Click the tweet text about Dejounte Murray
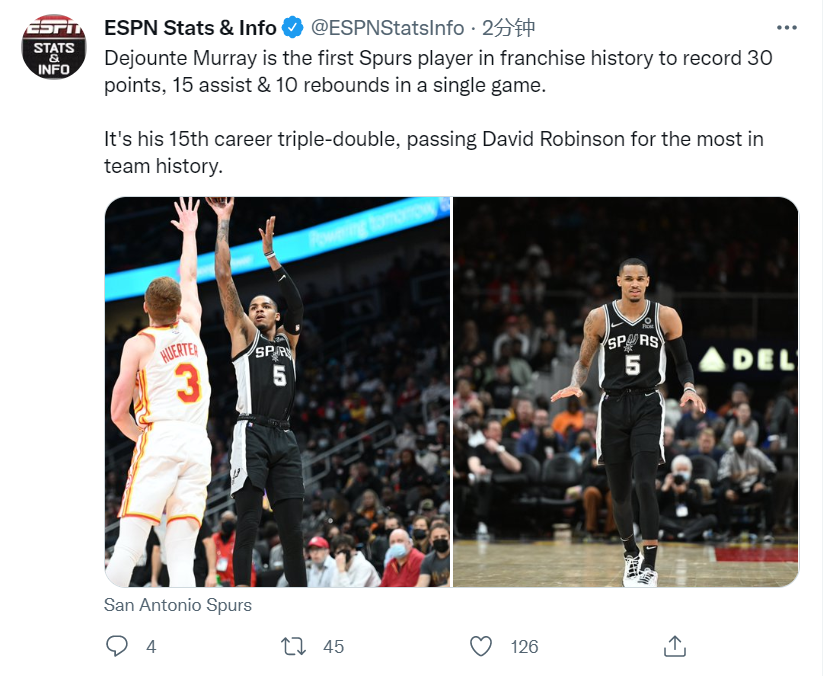The image size is (823, 676). (x=438, y=71)
